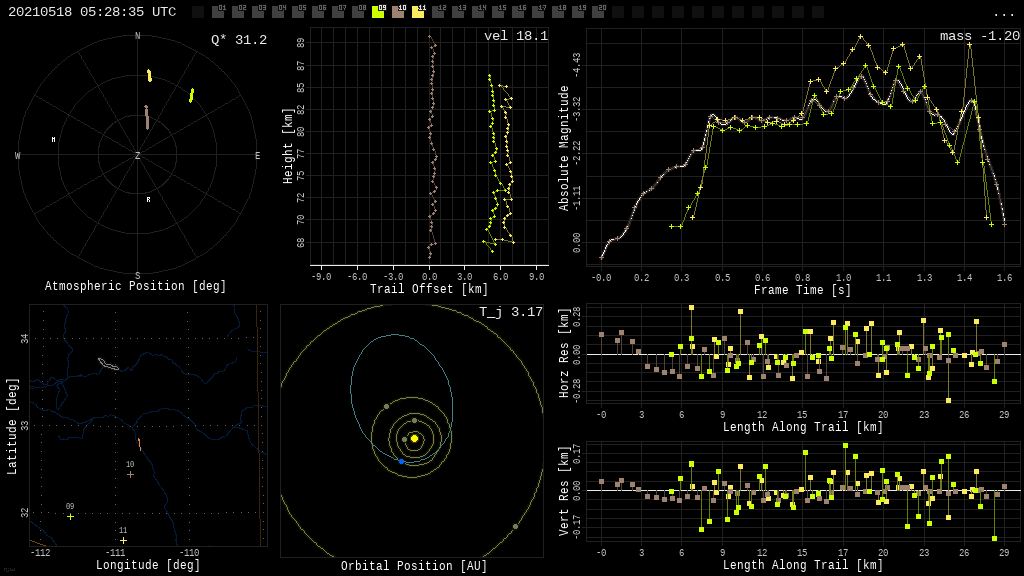
Task: Click the M moon marker in sky plot
Action: 53,140
